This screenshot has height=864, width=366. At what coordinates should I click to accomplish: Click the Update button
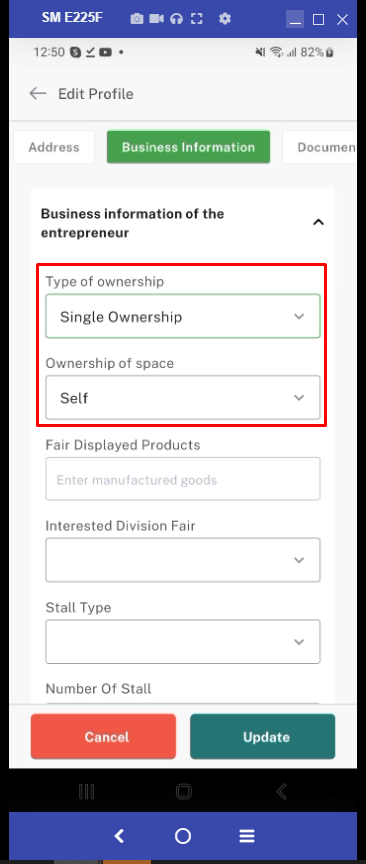pos(262,737)
